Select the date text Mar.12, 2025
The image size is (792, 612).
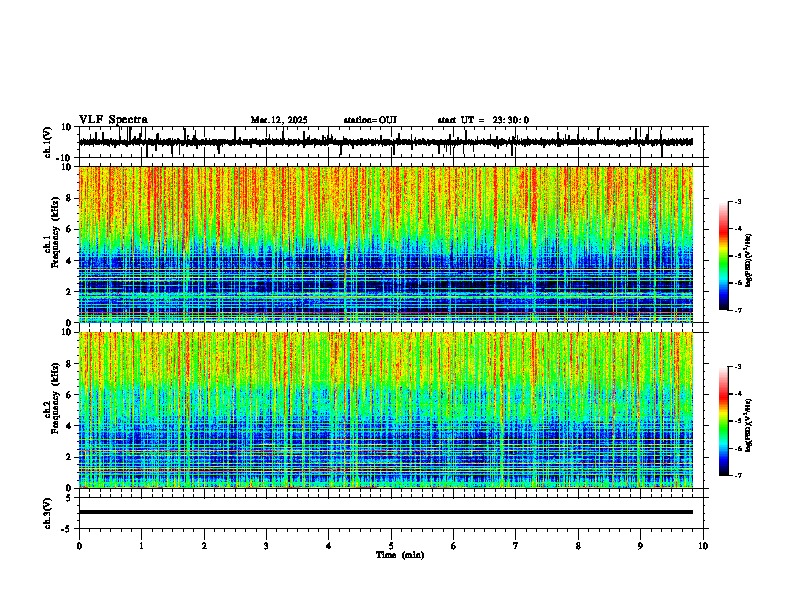pyautogui.click(x=279, y=120)
